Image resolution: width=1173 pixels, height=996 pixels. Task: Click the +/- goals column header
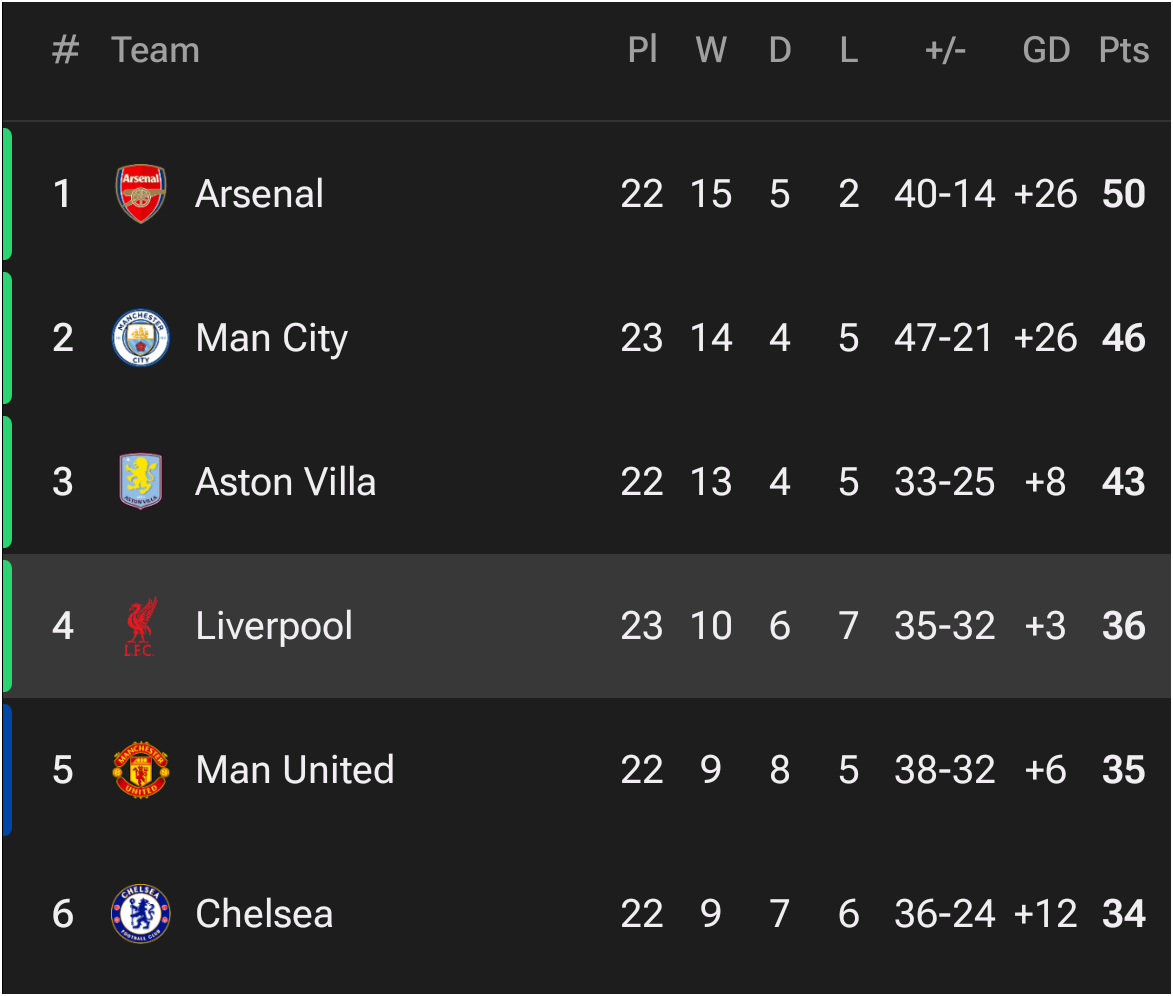pos(945,50)
